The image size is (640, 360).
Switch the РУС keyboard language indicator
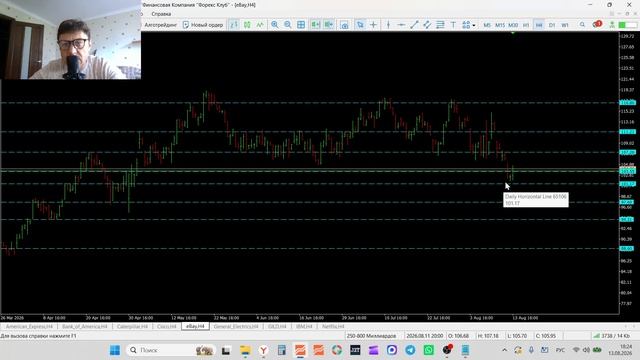pos(560,350)
